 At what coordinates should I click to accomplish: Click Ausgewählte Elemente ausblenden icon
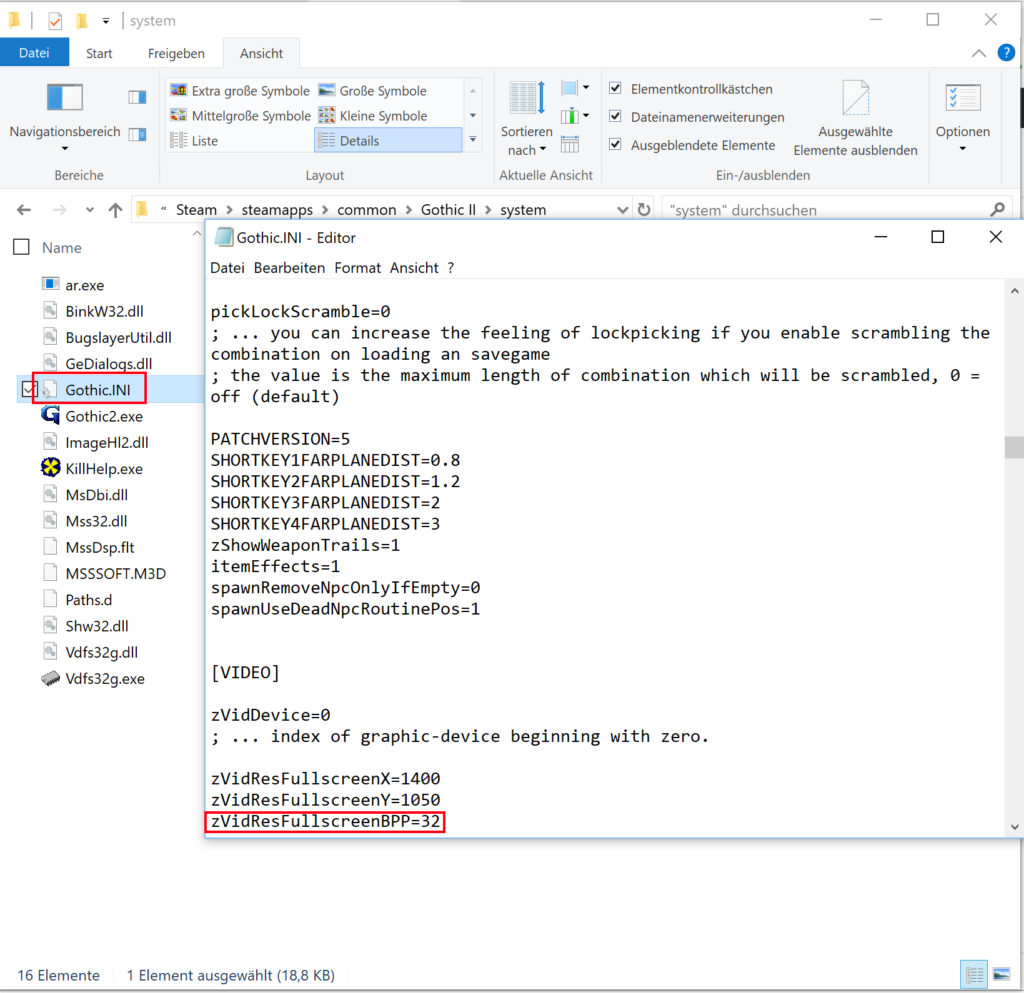click(x=855, y=98)
